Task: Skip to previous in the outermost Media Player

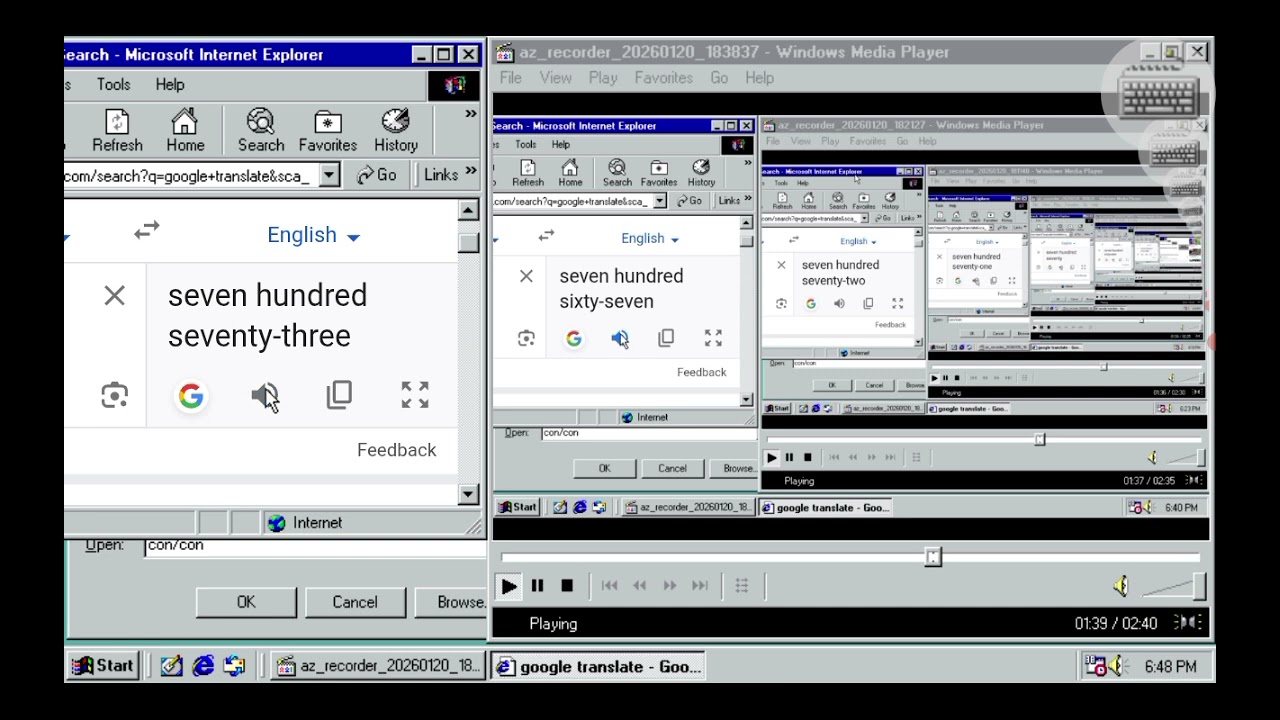Action: click(x=610, y=586)
